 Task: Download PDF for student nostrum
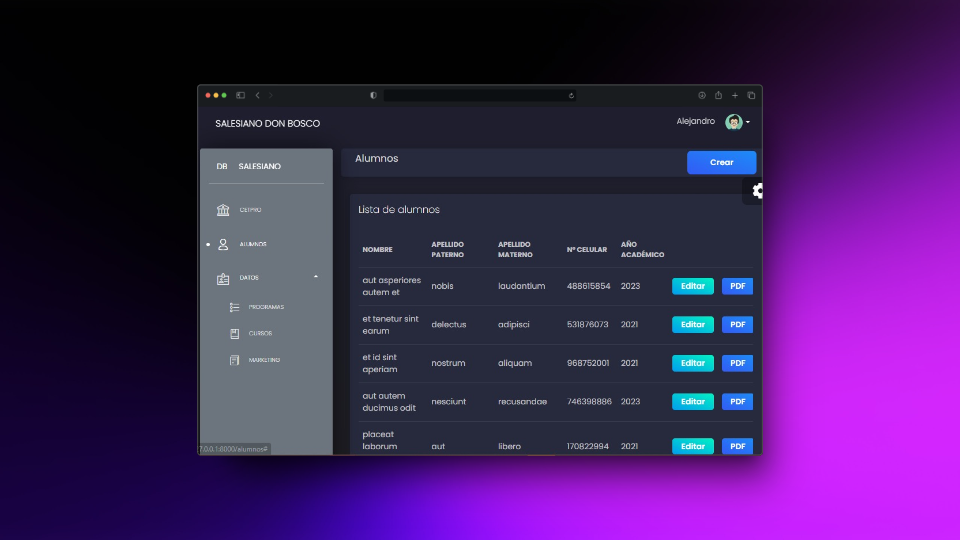[x=737, y=363]
